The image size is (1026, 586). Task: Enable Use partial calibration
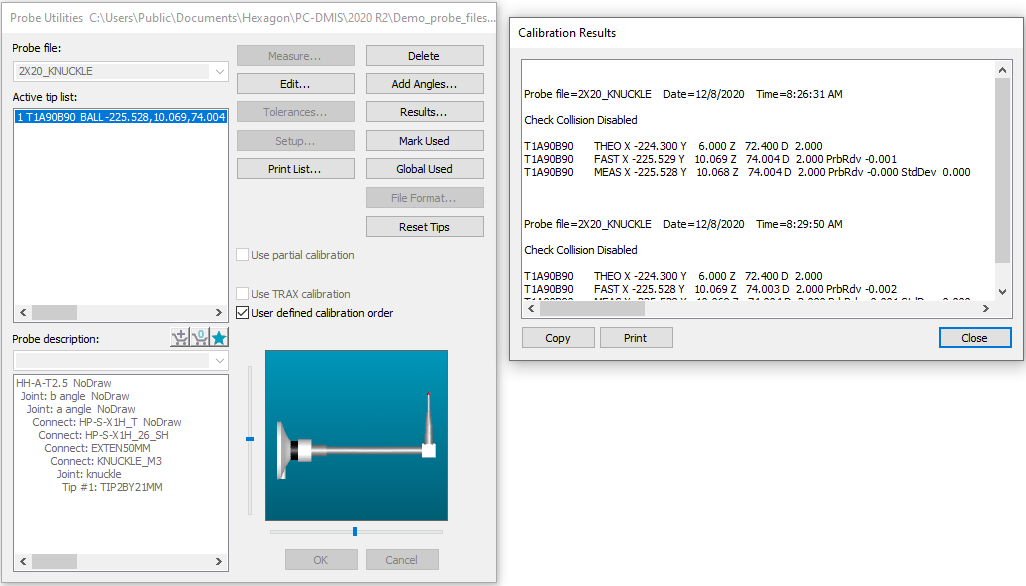click(242, 254)
